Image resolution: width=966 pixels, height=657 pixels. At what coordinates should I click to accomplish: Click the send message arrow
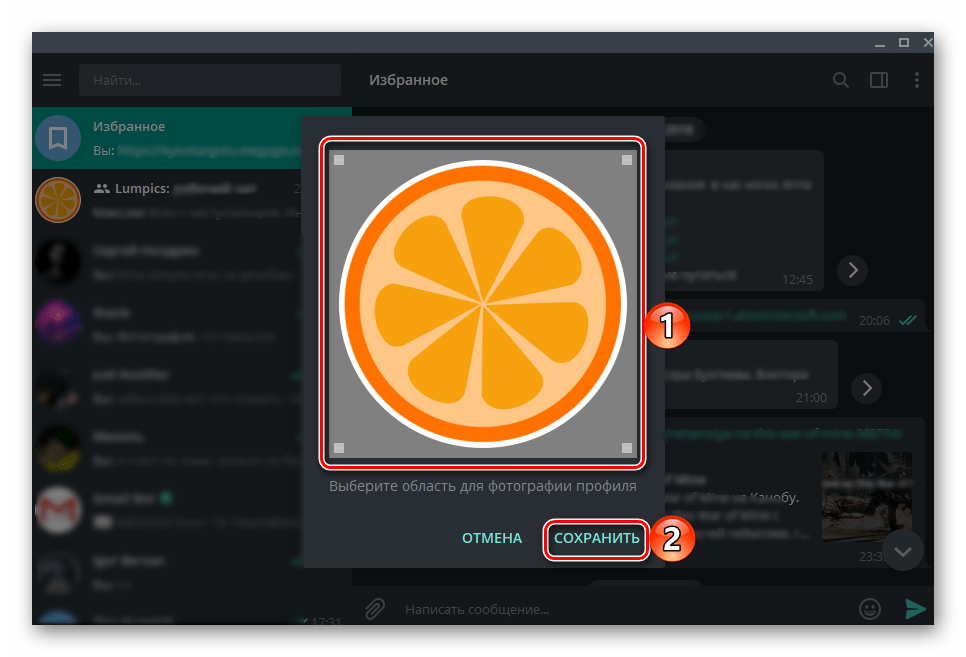915,609
